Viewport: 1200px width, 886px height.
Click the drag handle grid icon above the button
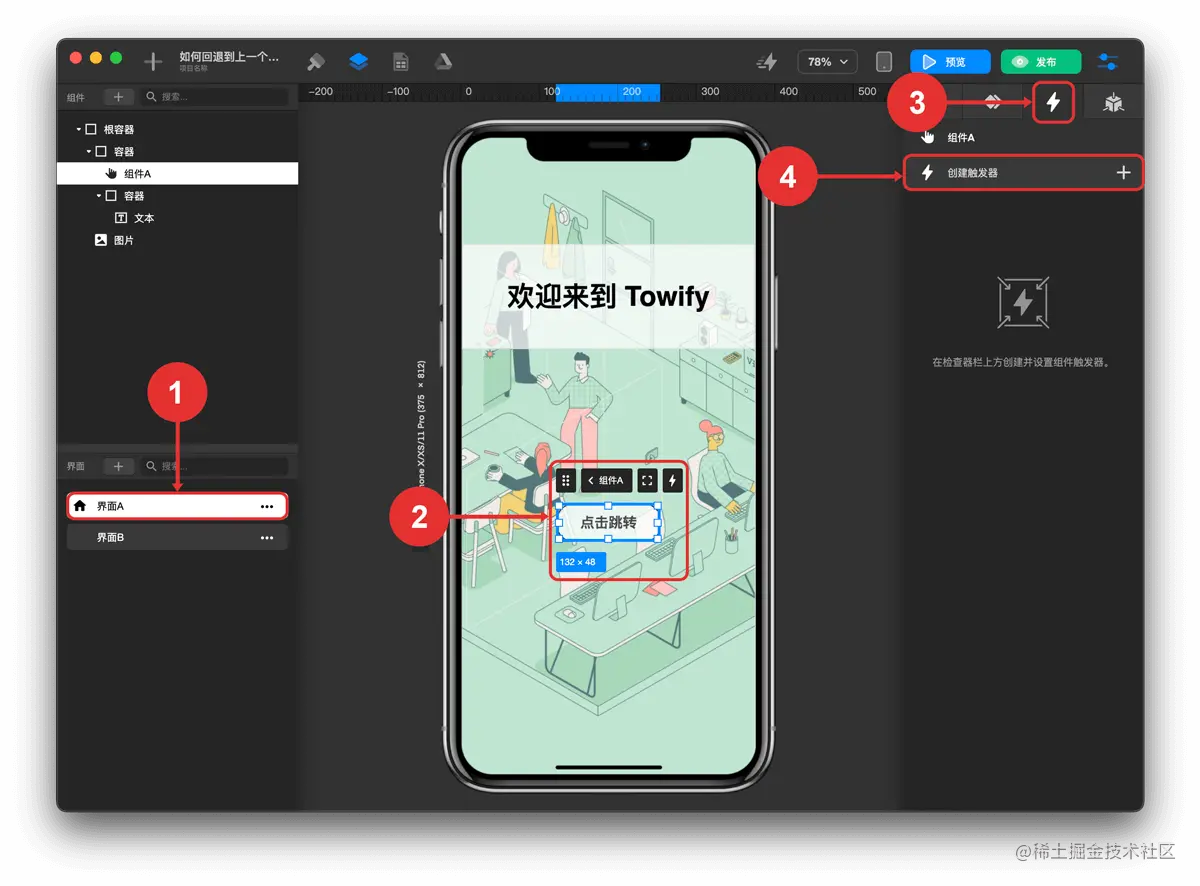point(566,481)
